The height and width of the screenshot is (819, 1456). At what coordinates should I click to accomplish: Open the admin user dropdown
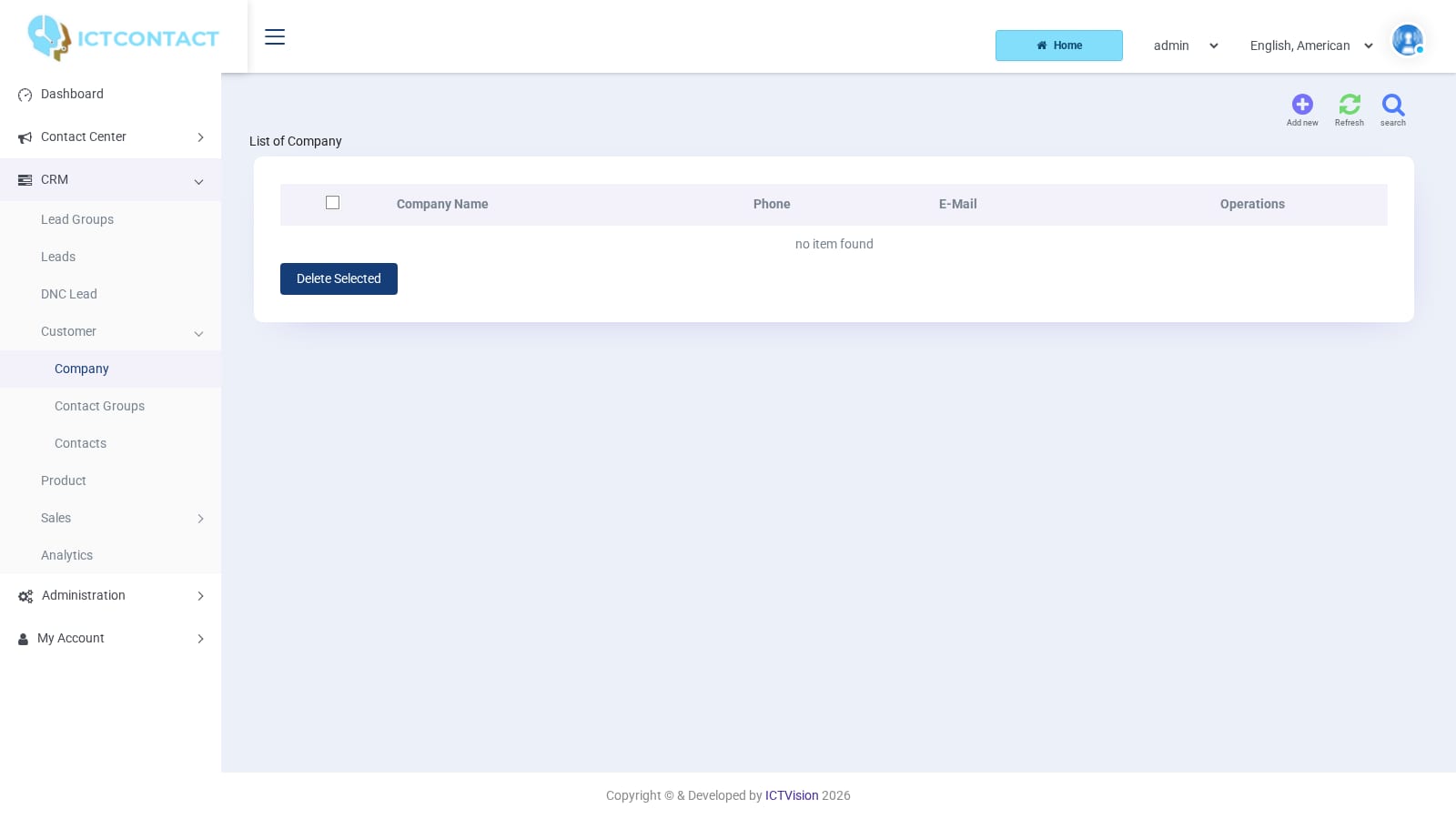click(x=1186, y=45)
